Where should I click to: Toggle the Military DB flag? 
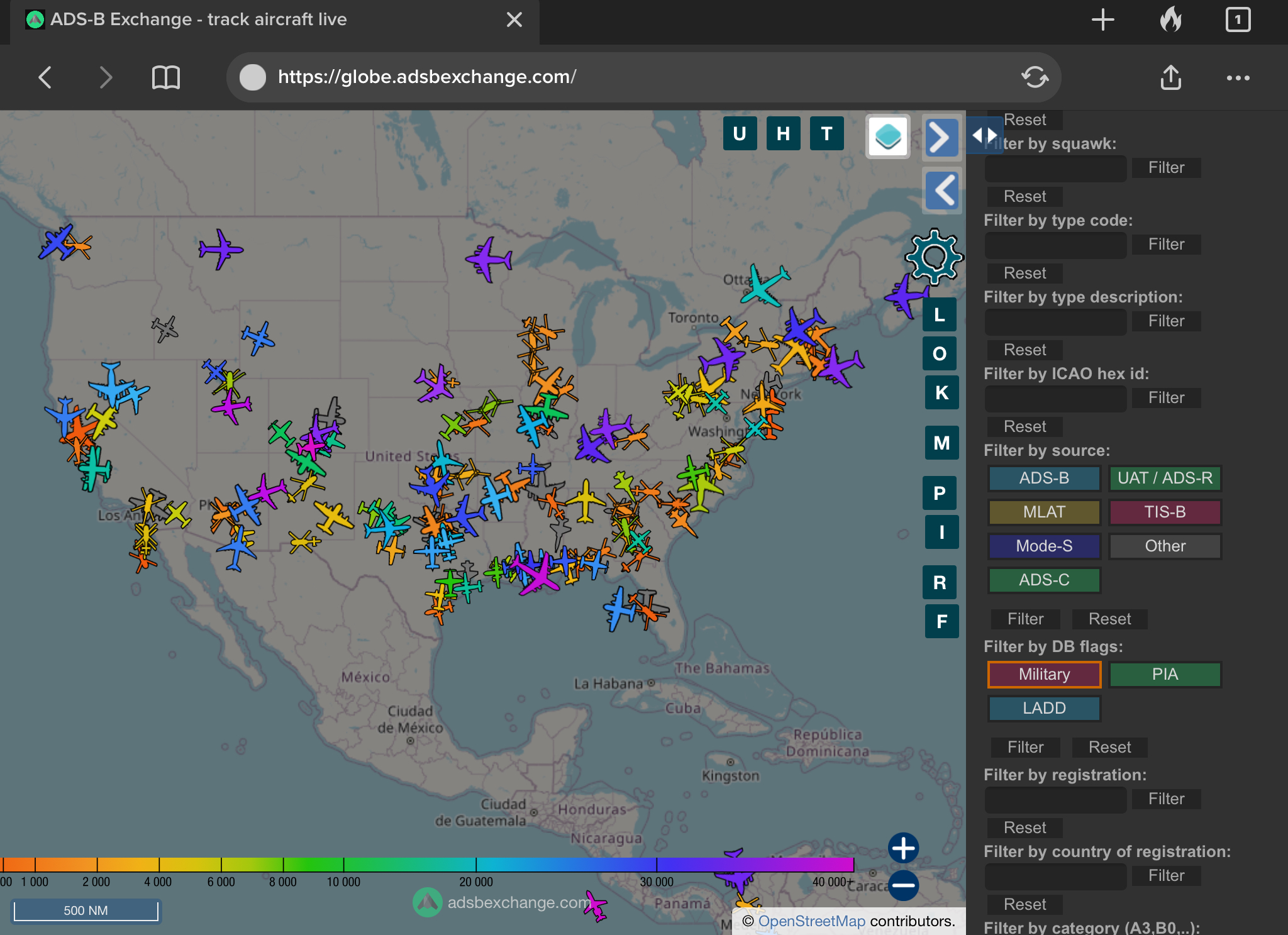pos(1044,674)
